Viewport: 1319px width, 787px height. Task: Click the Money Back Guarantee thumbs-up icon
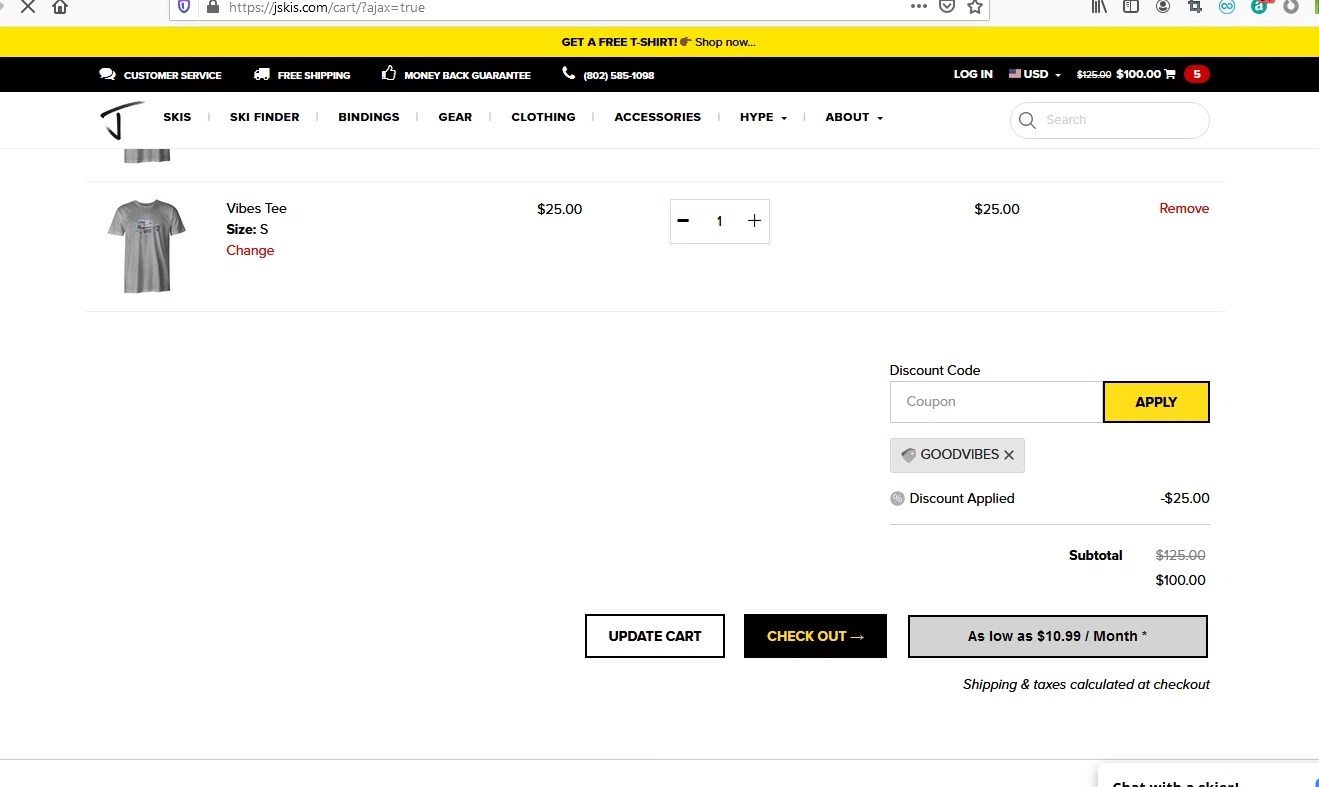(389, 74)
